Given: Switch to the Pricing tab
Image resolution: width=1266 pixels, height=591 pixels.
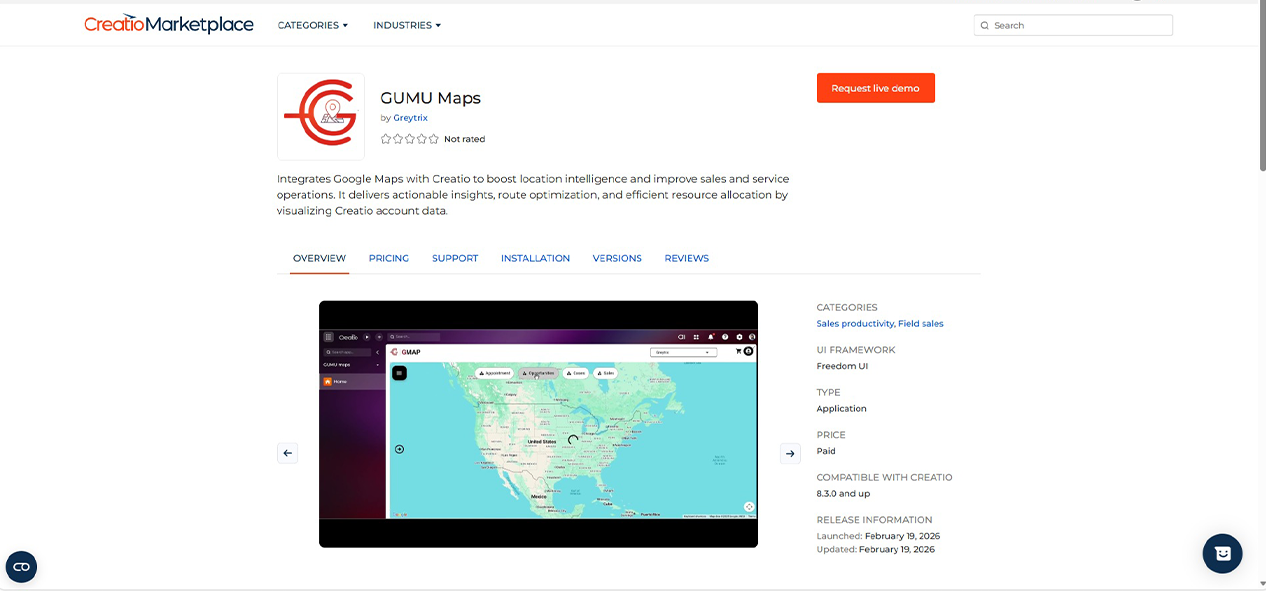Looking at the screenshot, I should pyautogui.click(x=388, y=258).
